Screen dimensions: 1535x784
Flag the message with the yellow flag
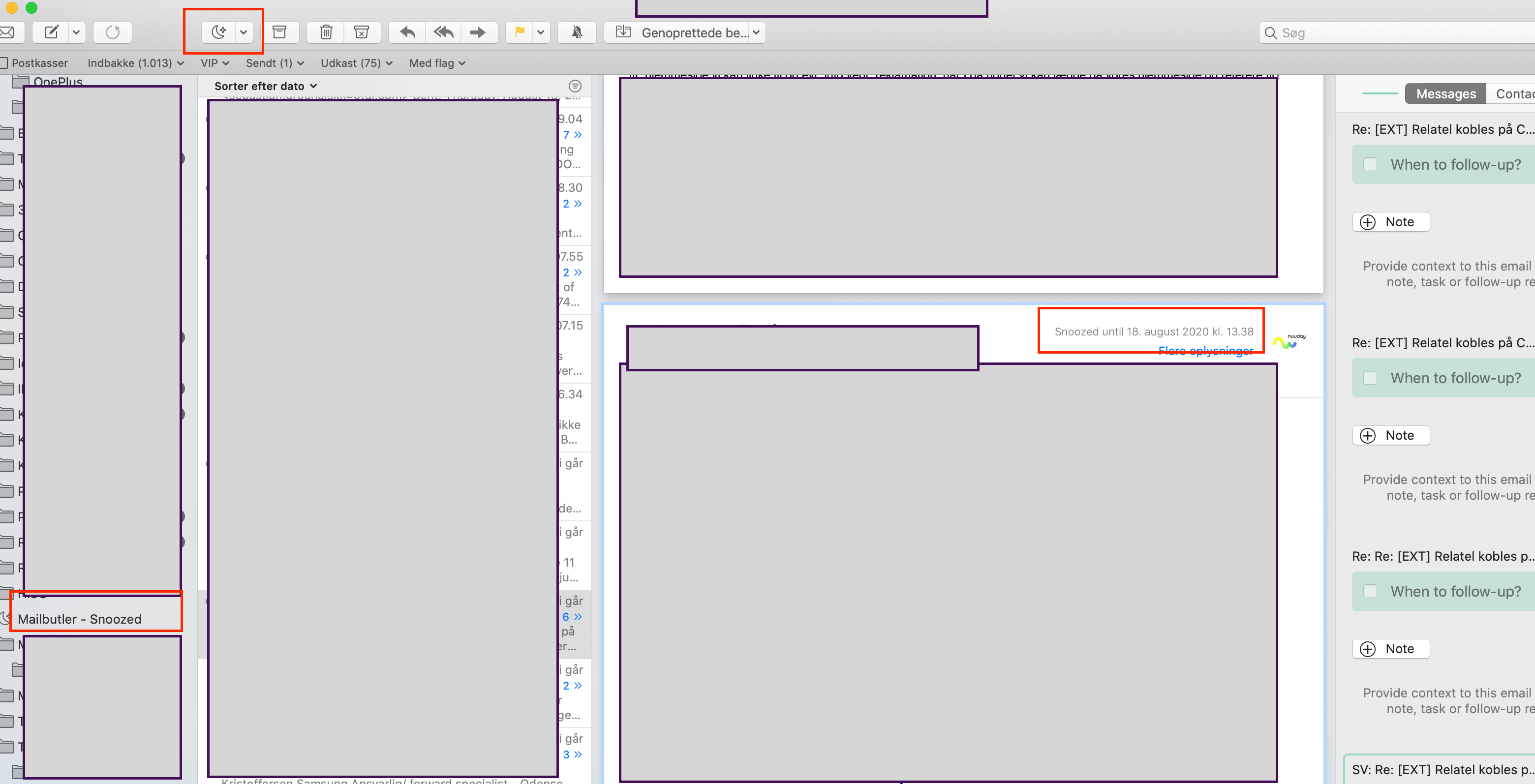[519, 32]
